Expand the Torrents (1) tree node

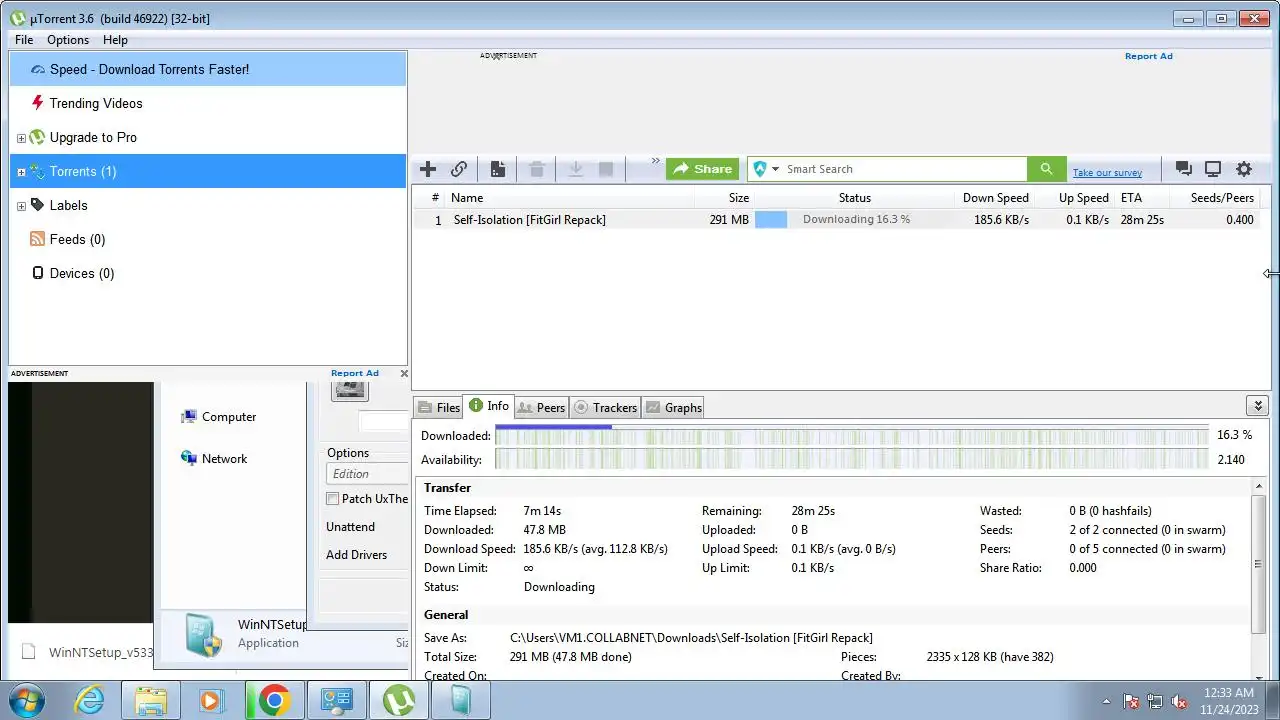(21, 172)
